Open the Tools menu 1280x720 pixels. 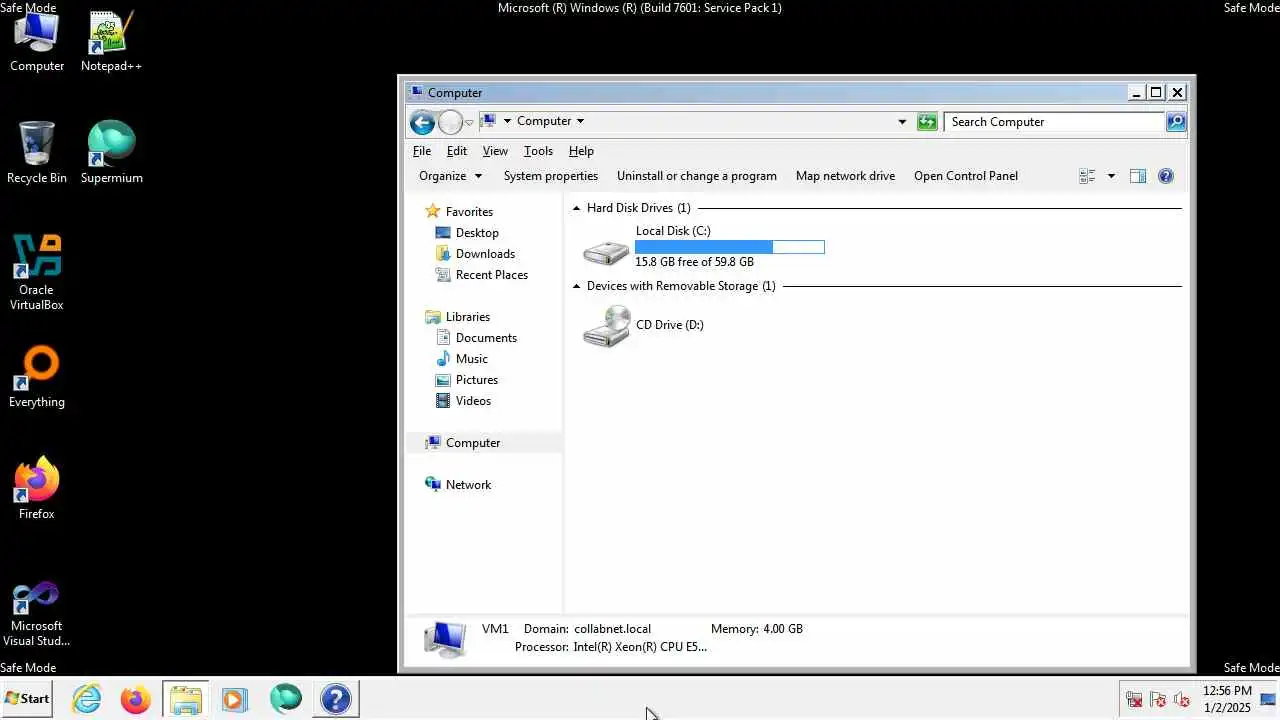click(538, 151)
